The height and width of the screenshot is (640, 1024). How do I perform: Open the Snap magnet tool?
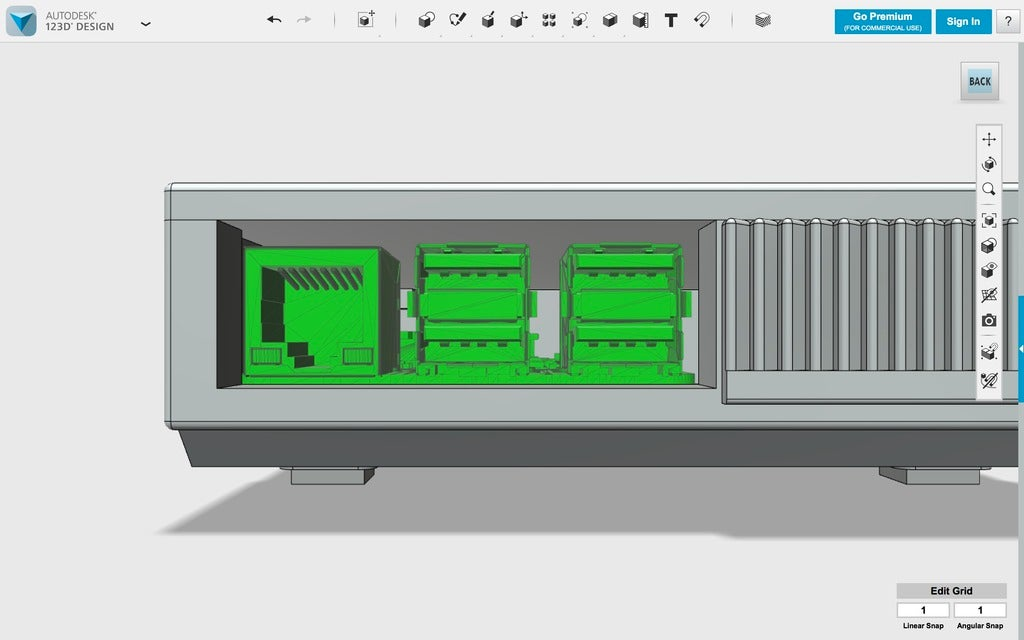pyautogui.click(x=701, y=20)
